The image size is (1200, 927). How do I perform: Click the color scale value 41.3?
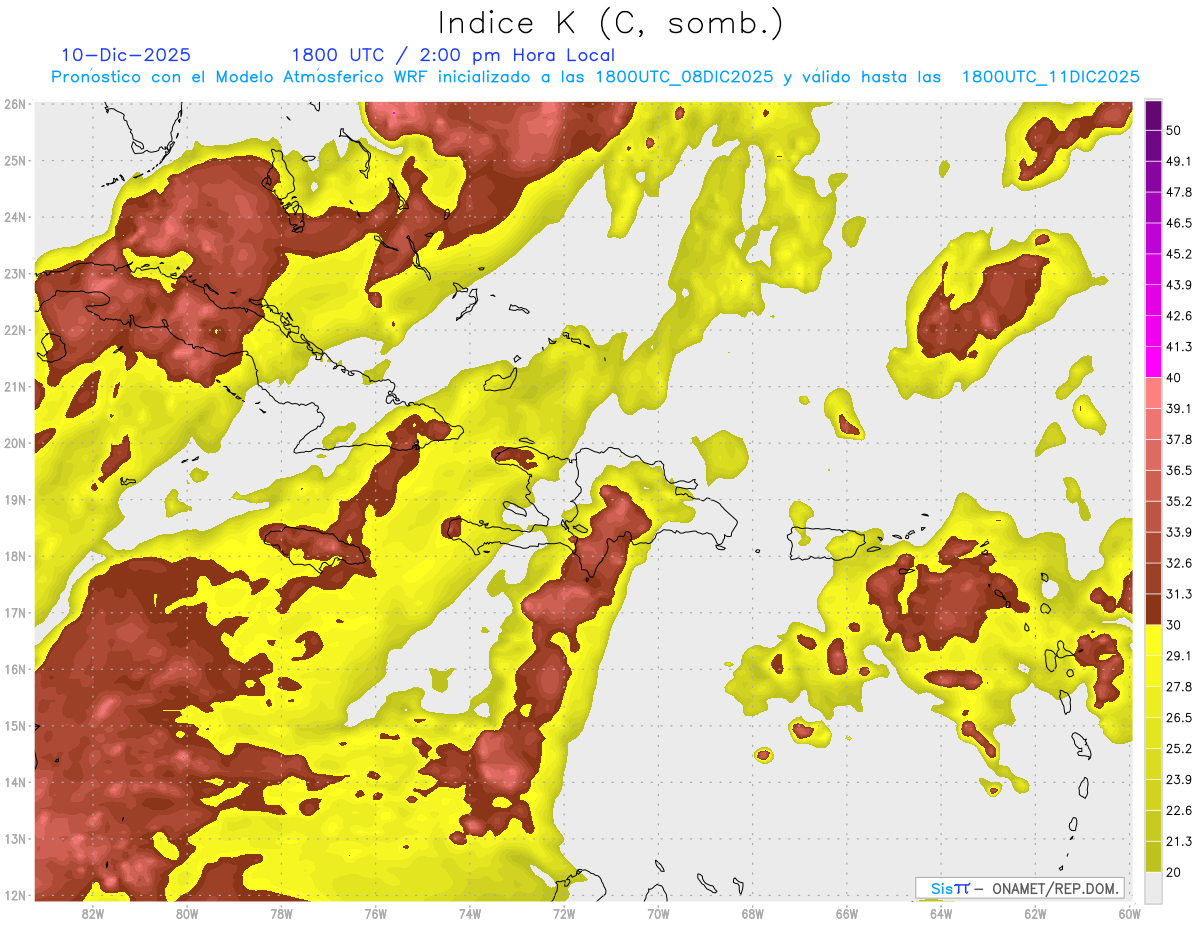coord(1178,348)
